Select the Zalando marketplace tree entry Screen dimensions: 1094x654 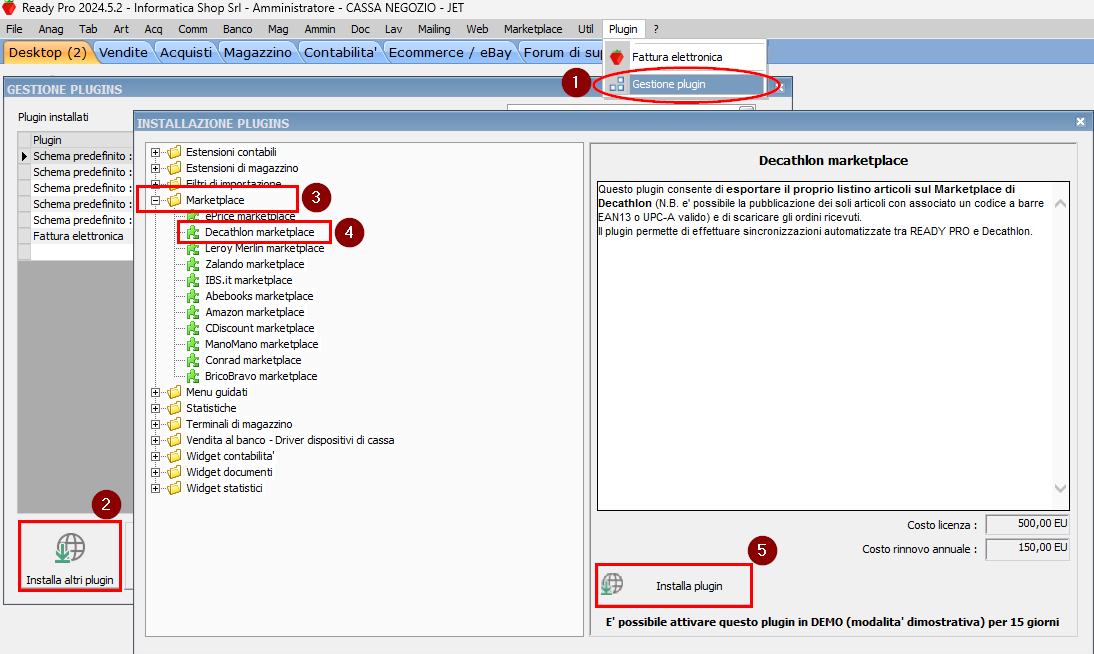coord(255,264)
